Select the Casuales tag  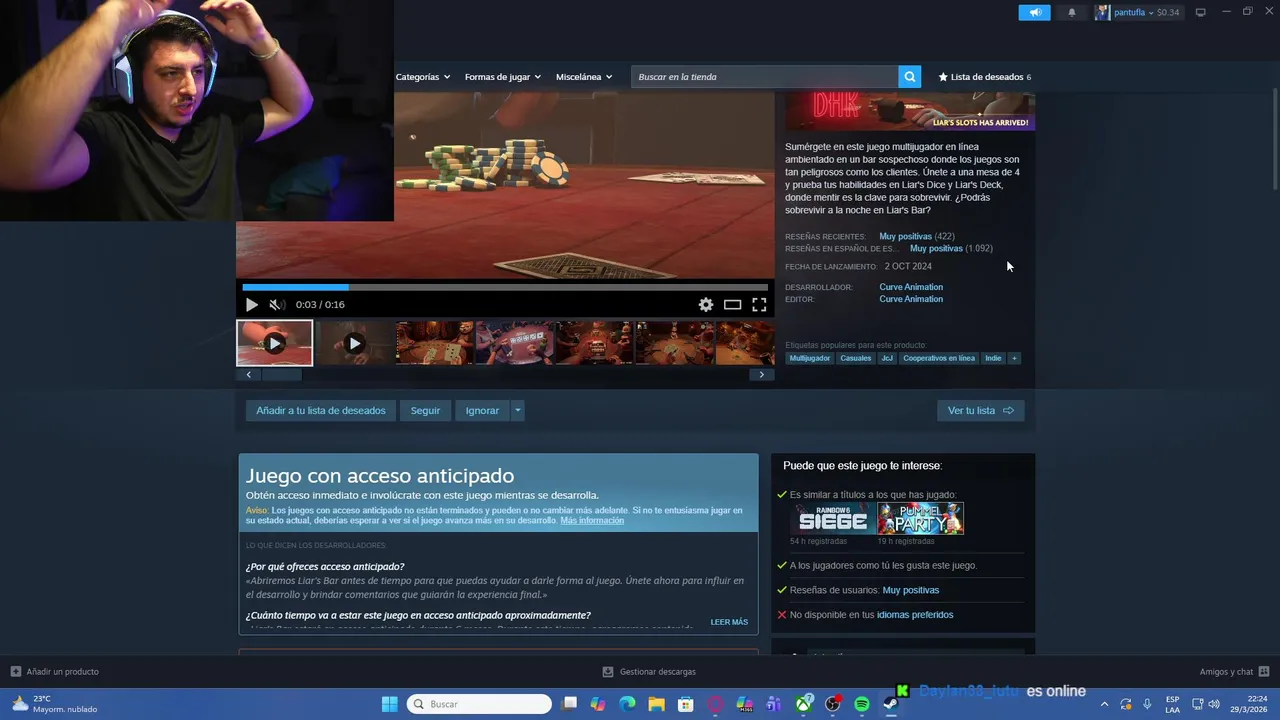point(856,358)
